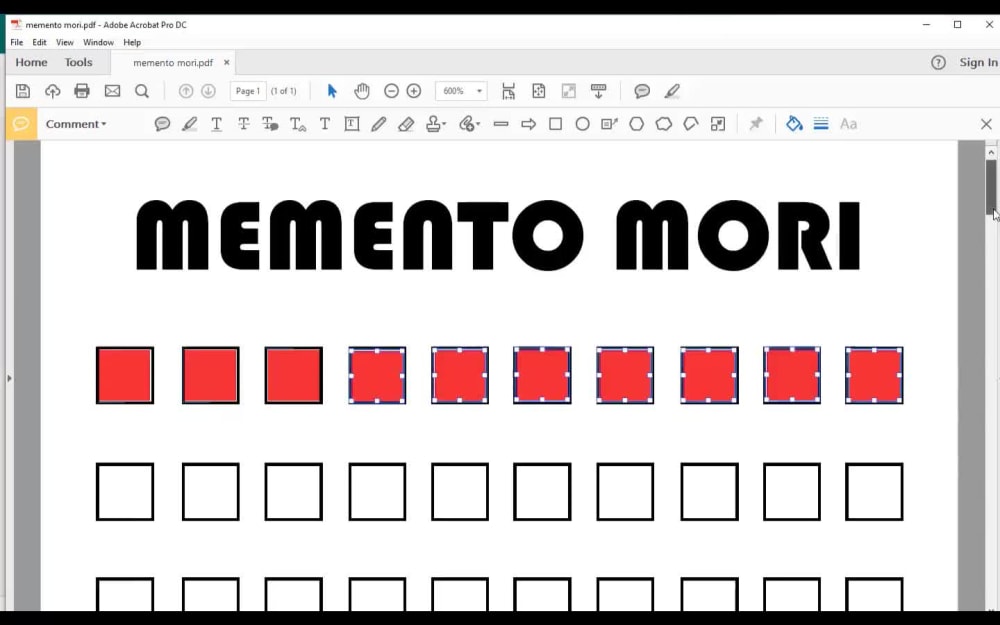The height and width of the screenshot is (625, 1000).
Task: Select the Eraser tool
Action: 406,124
